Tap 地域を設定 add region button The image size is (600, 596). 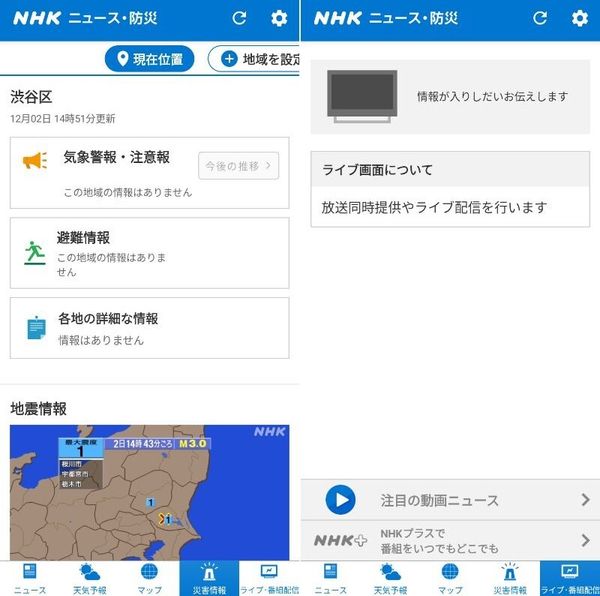click(254, 59)
